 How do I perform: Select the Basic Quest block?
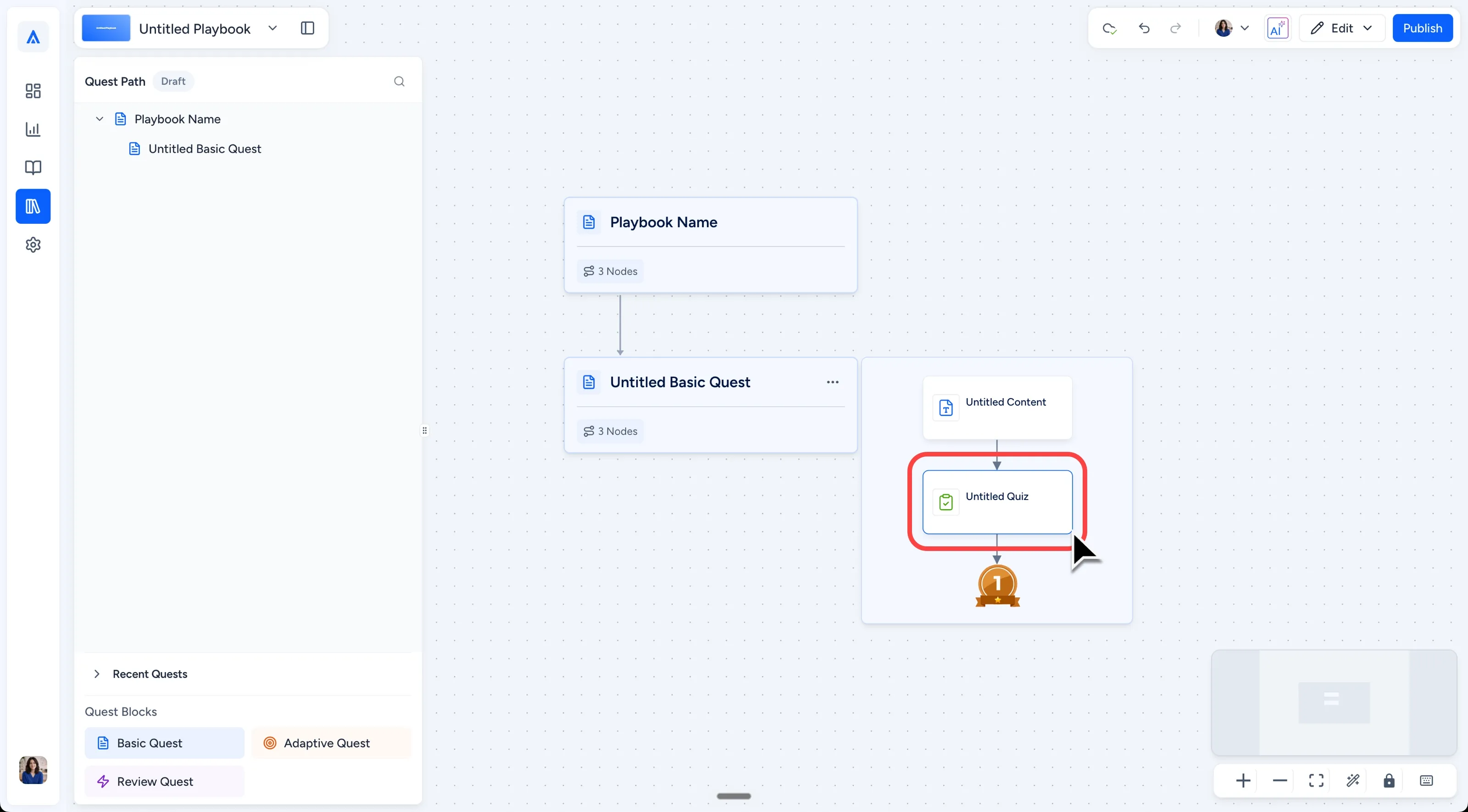coord(164,742)
